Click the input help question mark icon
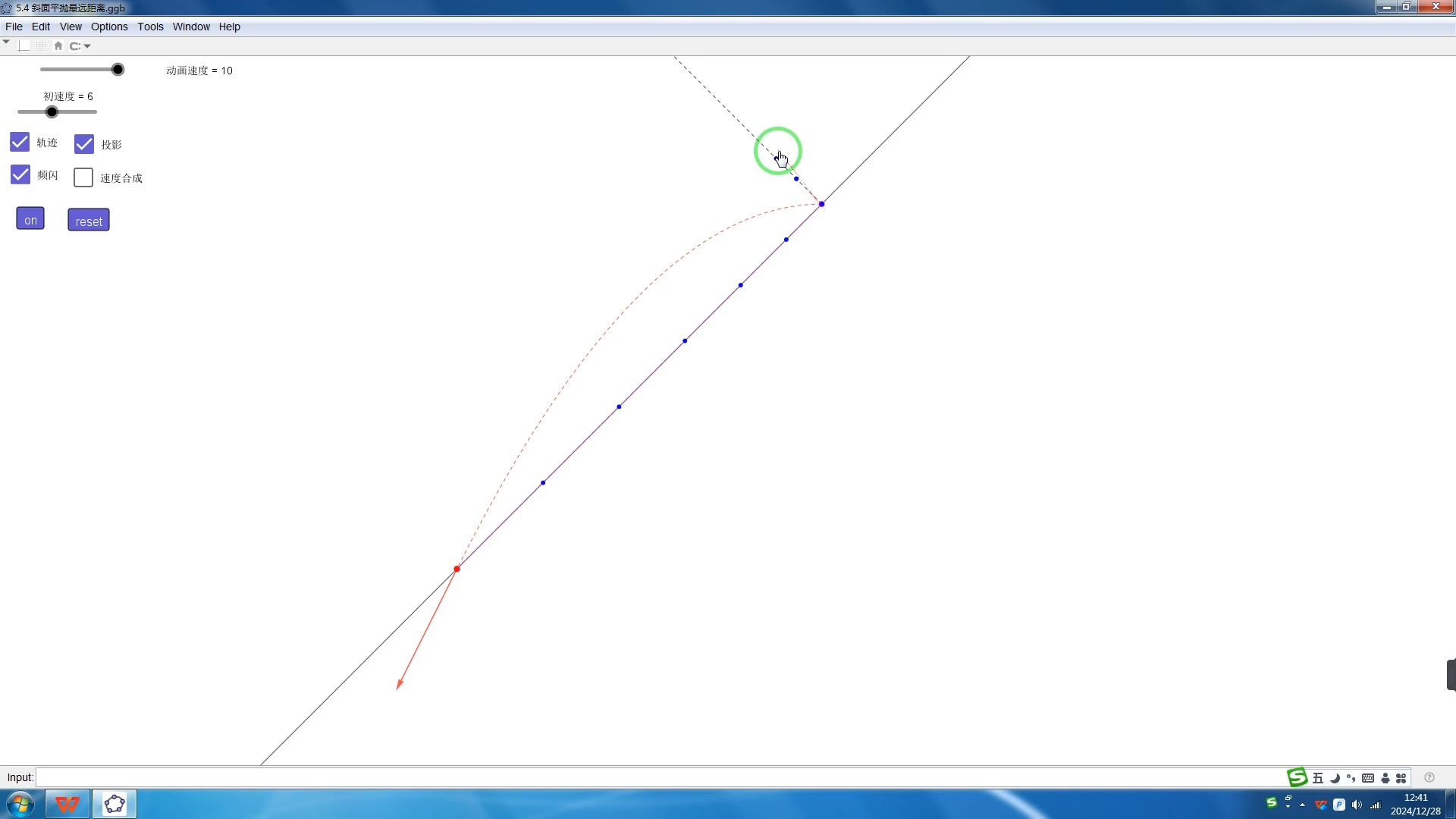Image resolution: width=1456 pixels, height=819 pixels. [x=1429, y=777]
